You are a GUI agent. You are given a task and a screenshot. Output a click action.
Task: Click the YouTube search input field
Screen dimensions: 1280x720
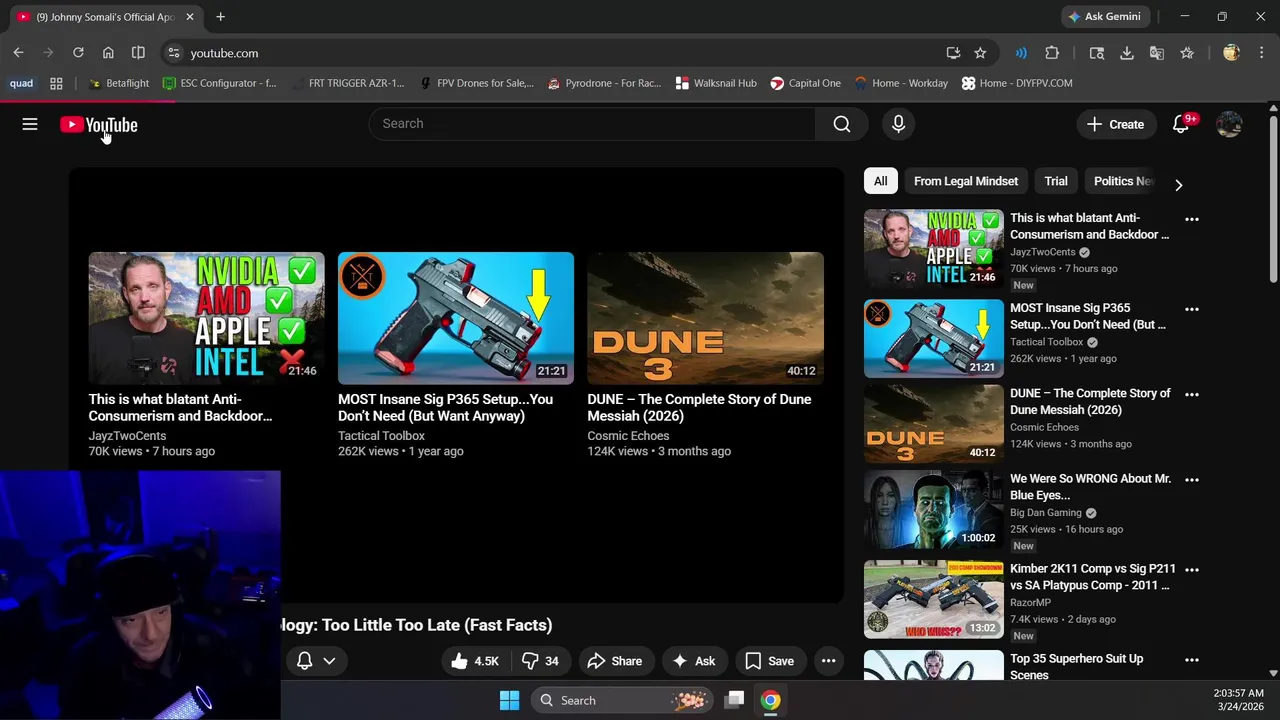(x=593, y=124)
